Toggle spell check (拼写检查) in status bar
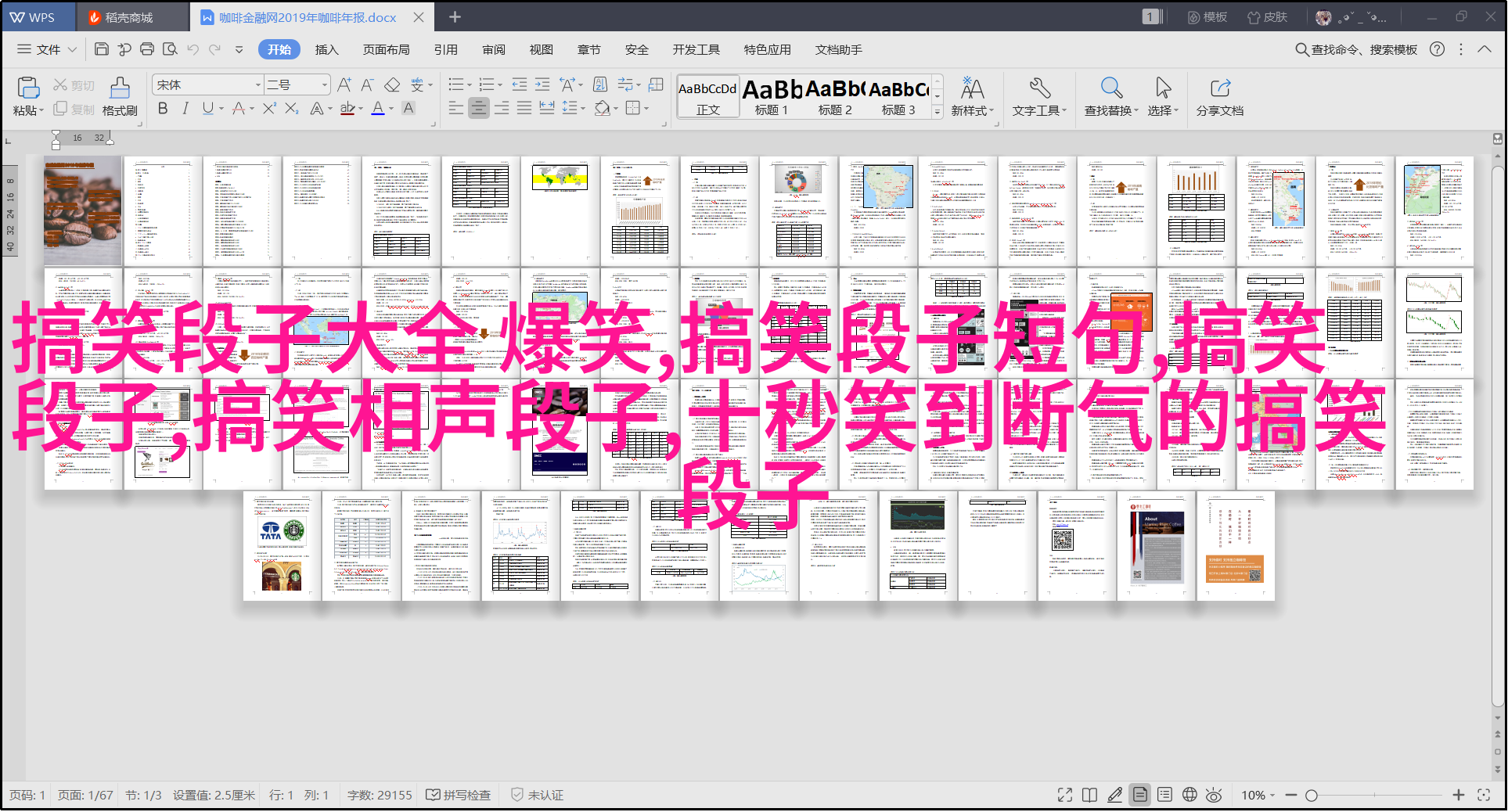 (x=459, y=795)
